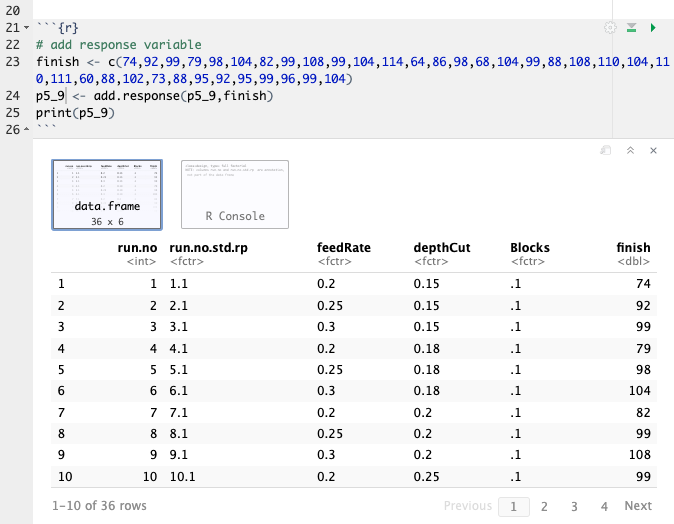This screenshot has height=524, width=674.
Task: Click the add.response(p5_9,finish) code
Action: (x=184, y=95)
